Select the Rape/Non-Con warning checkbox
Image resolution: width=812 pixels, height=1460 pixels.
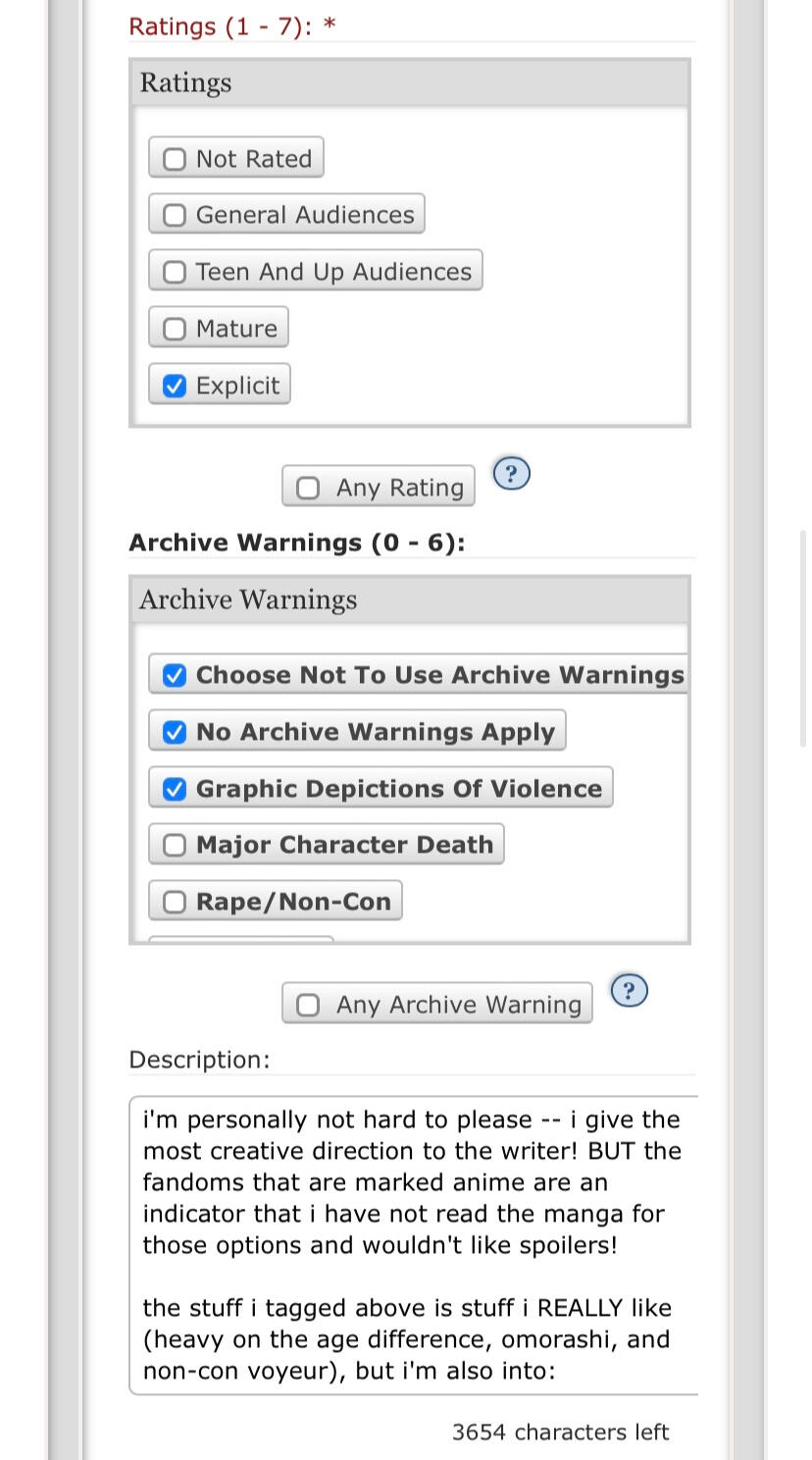(175, 902)
